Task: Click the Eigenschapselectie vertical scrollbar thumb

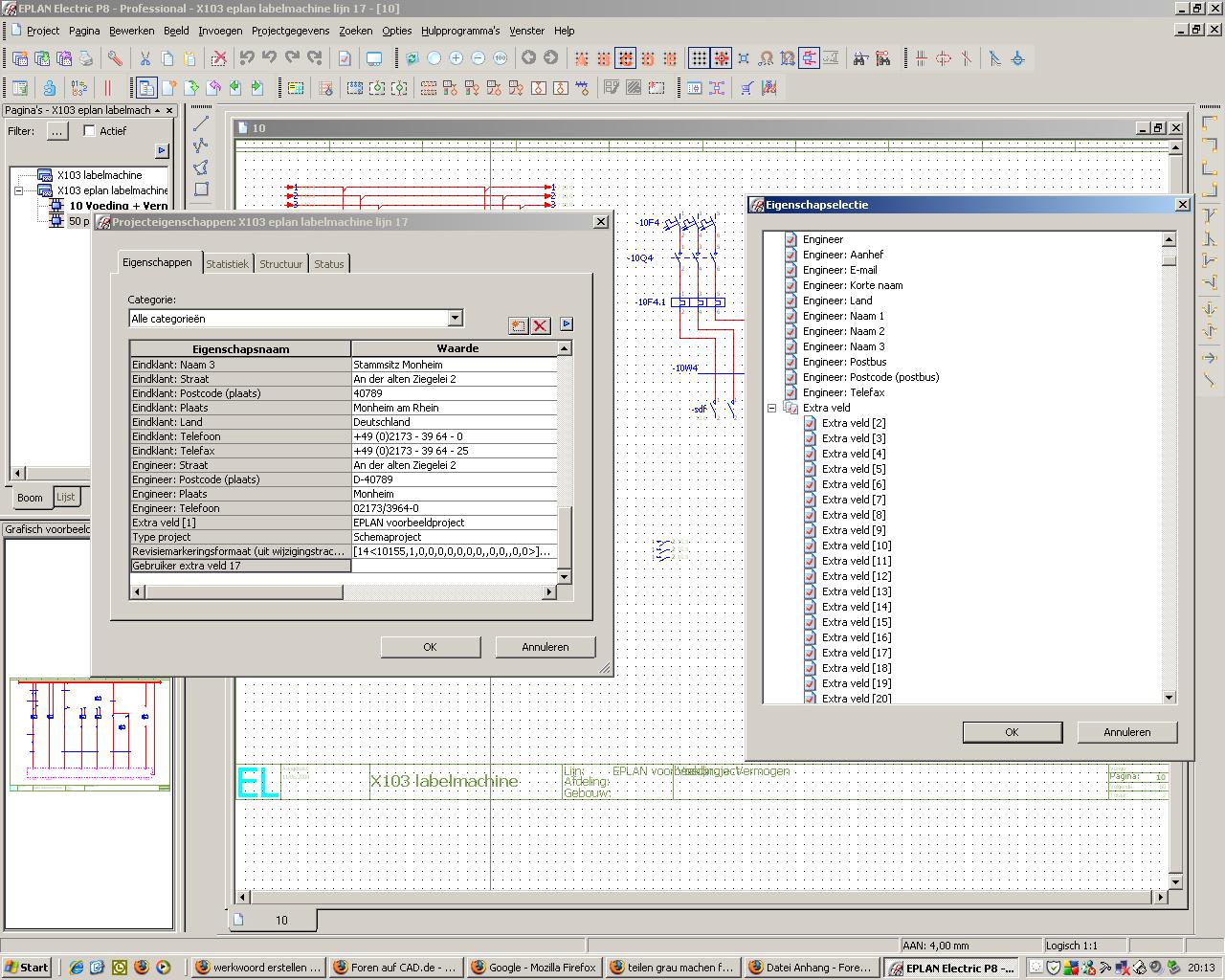Action: 1169,260
